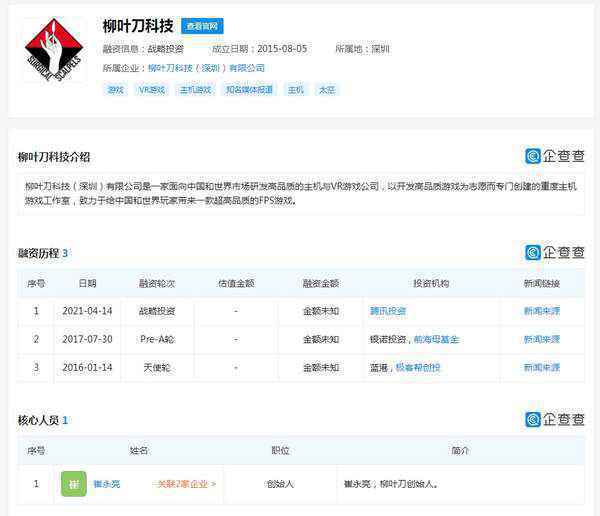
Task: Open the 前海母基金 investor link
Action: click(436, 340)
